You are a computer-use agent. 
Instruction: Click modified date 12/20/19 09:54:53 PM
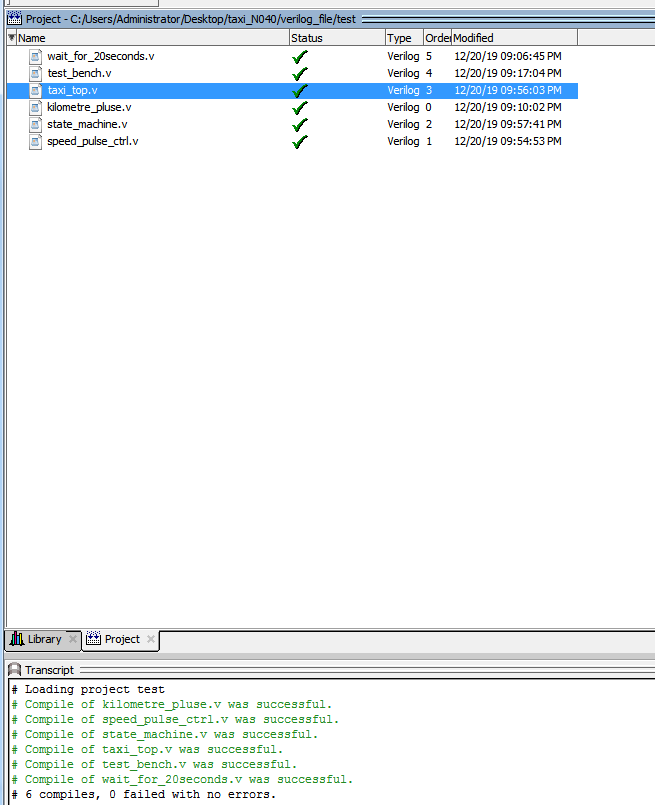click(x=508, y=141)
